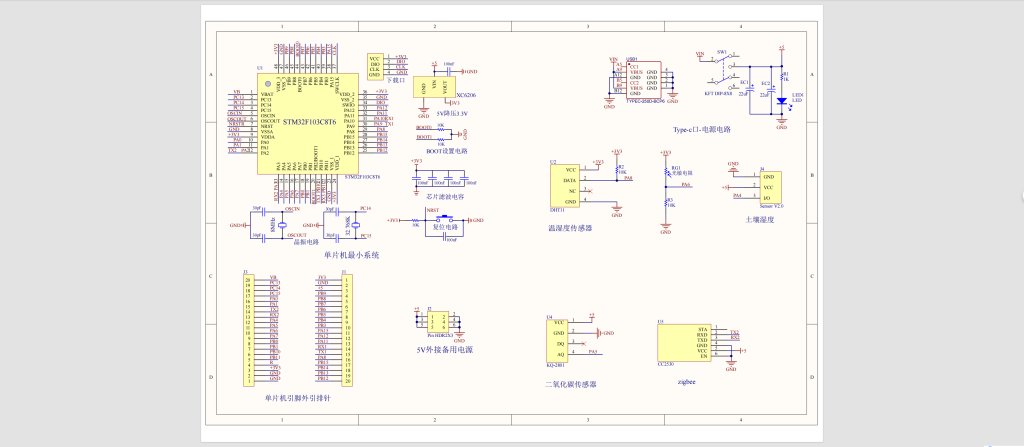Click the Sensor V2.0 soil humidity block
The height and width of the screenshot is (447, 1024).
pos(770,187)
